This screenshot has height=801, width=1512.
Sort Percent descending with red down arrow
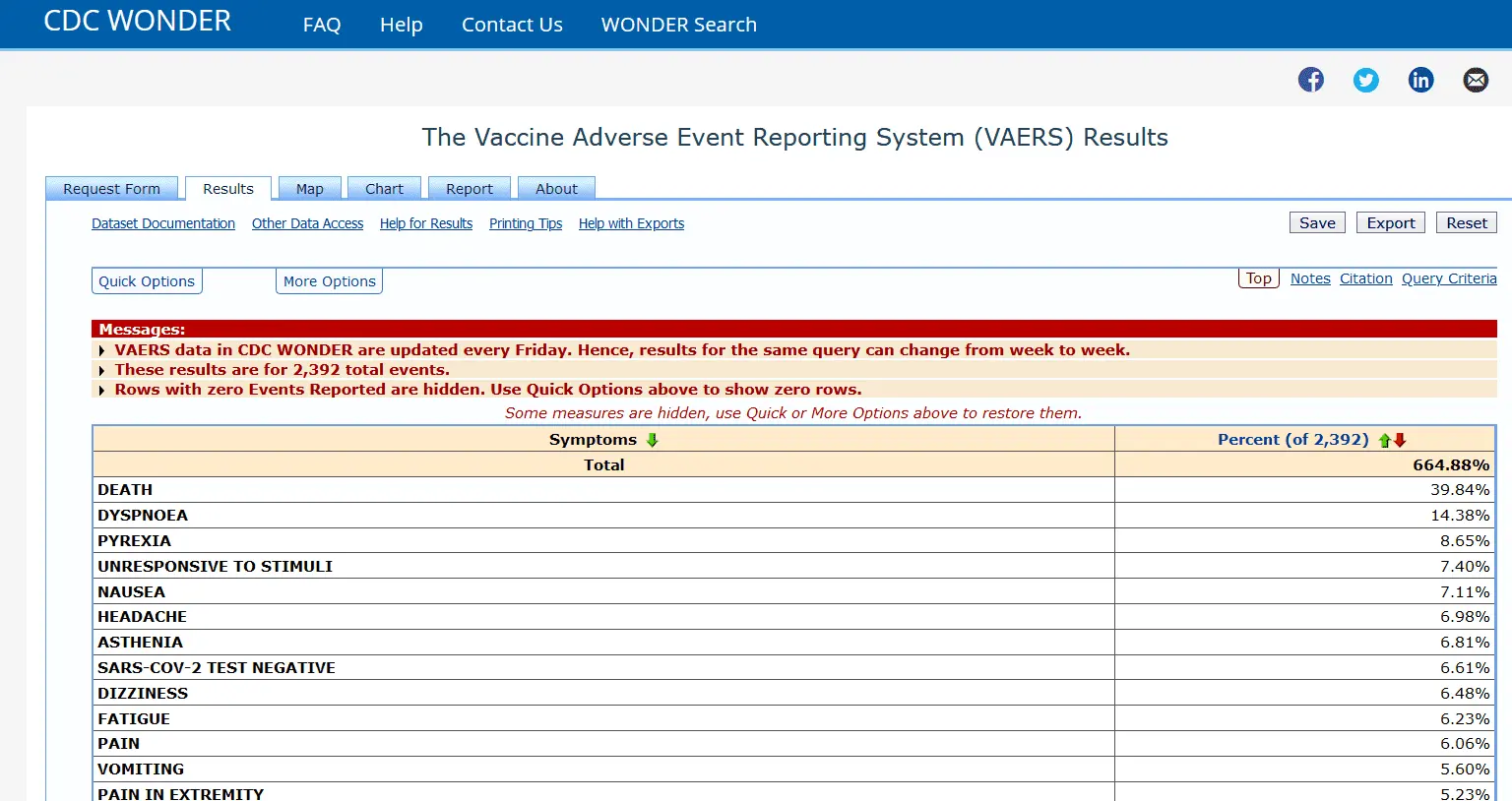click(1400, 440)
